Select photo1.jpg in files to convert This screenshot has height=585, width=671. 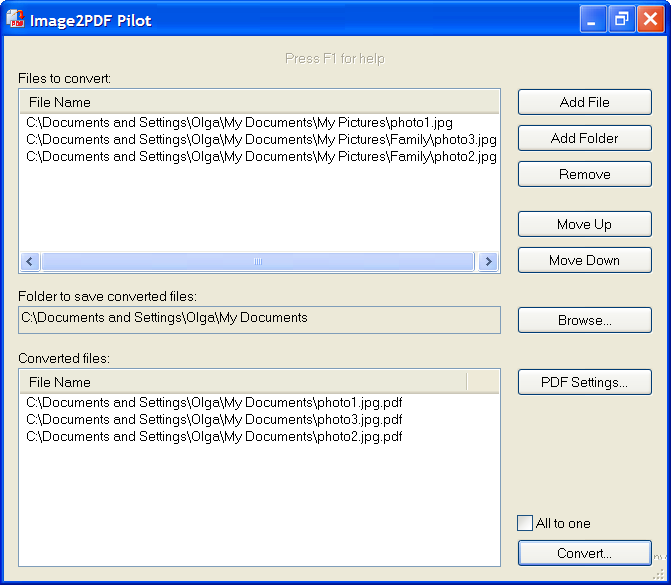click(x=239, y=123)
